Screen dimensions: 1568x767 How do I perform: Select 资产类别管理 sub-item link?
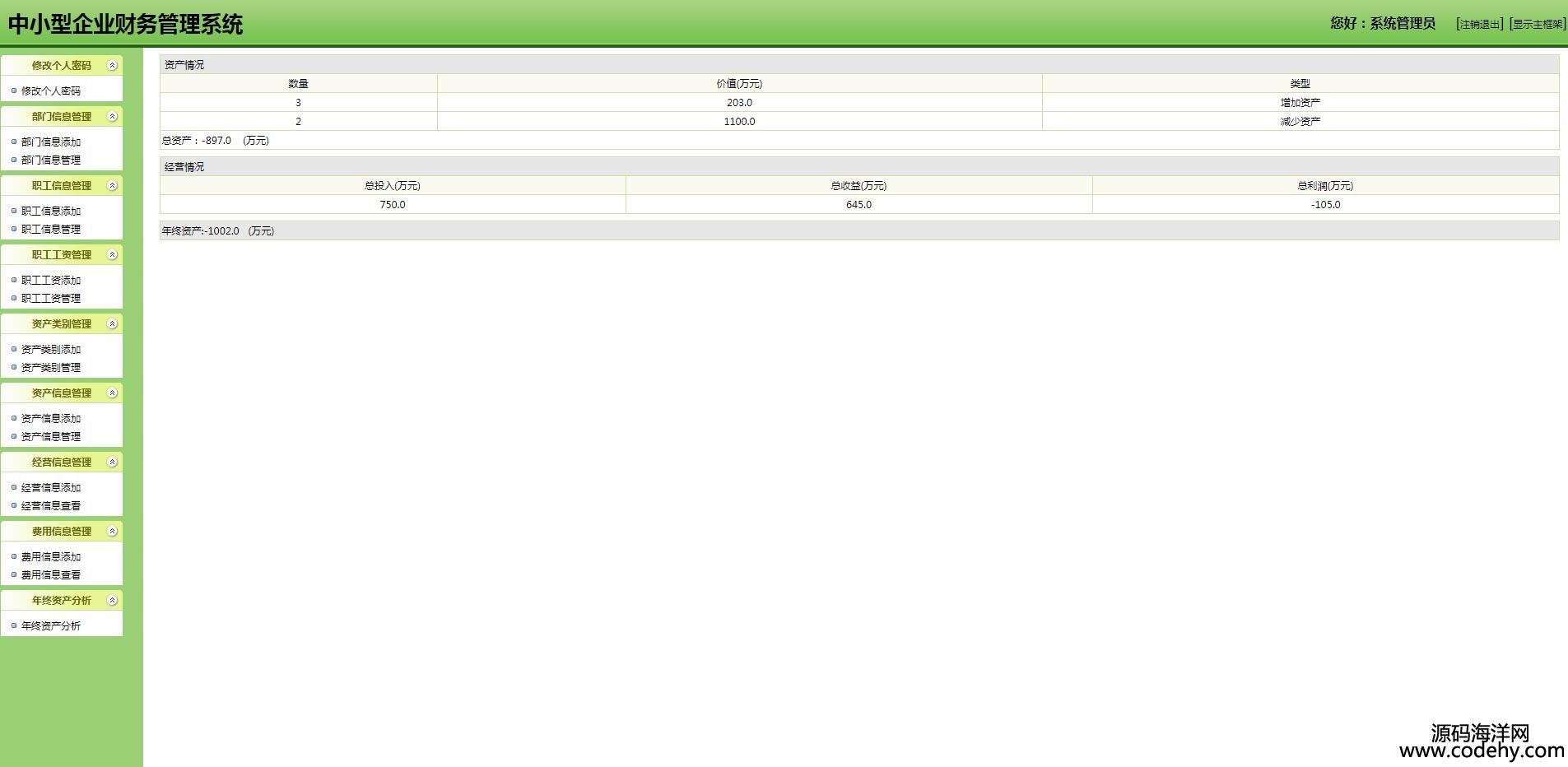coord(51,368)
